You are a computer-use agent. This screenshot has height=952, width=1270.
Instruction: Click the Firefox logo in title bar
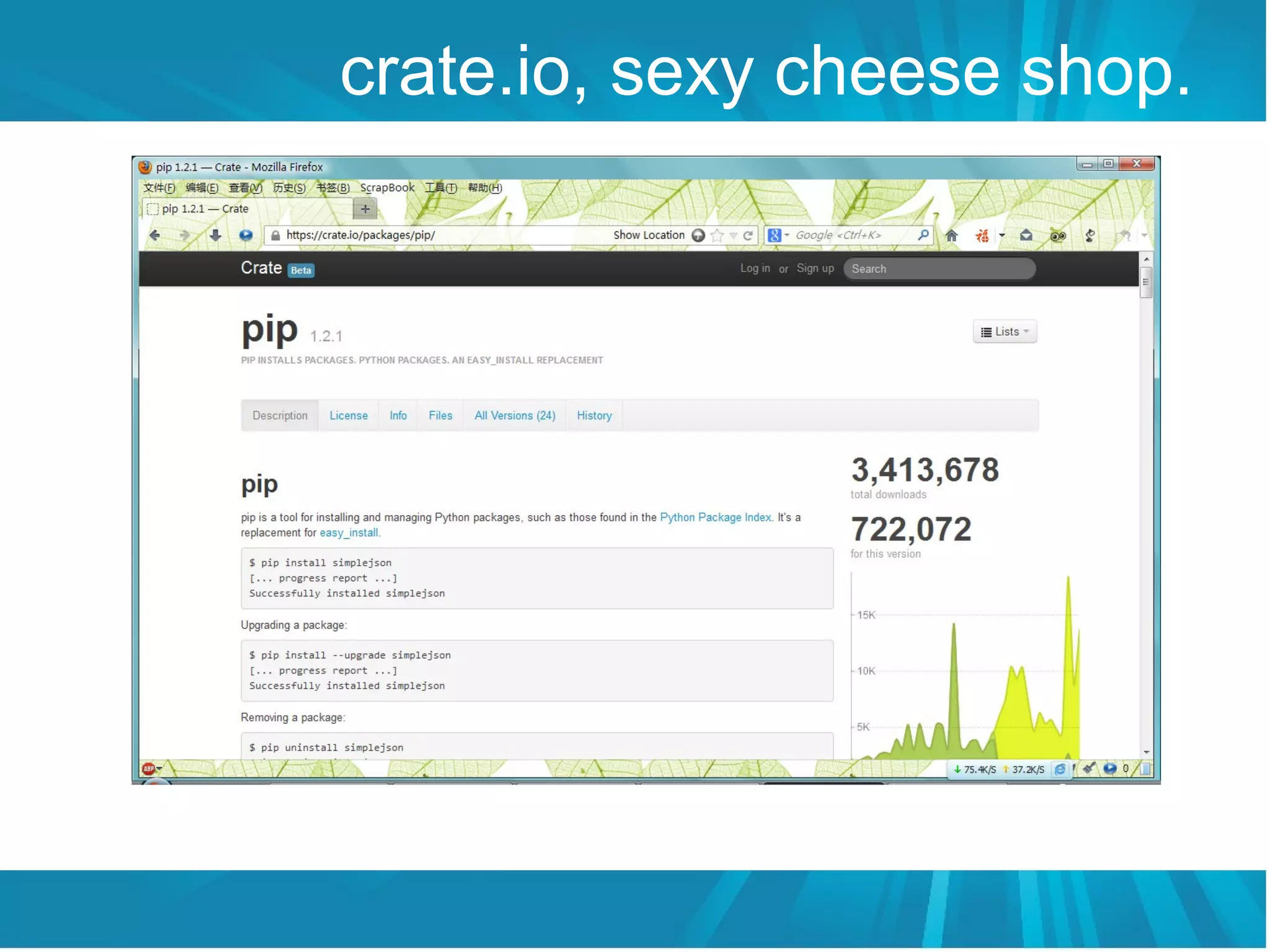(x=146, y=167)
